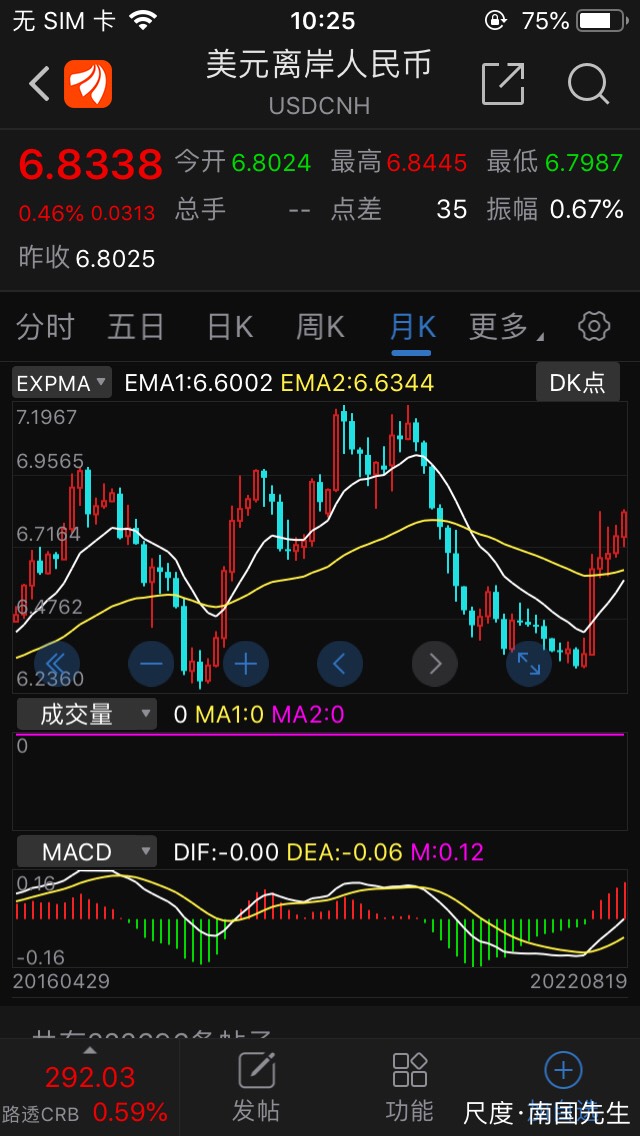Open the search magnifier icon
The width and height of the screenshot is (640, 1136).
click(x=588, y=84)
